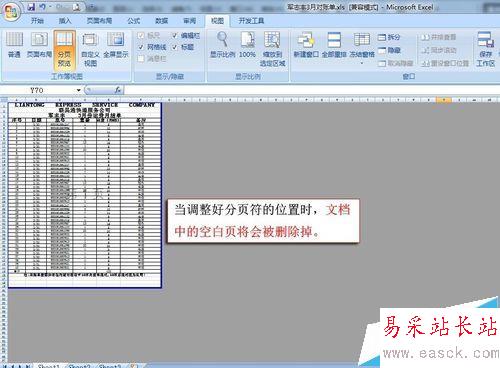Image resolution: width=500 pixels, height=368 pixels.
Task: Open 自定义视图 custom views
Action: tap(90, 49)
